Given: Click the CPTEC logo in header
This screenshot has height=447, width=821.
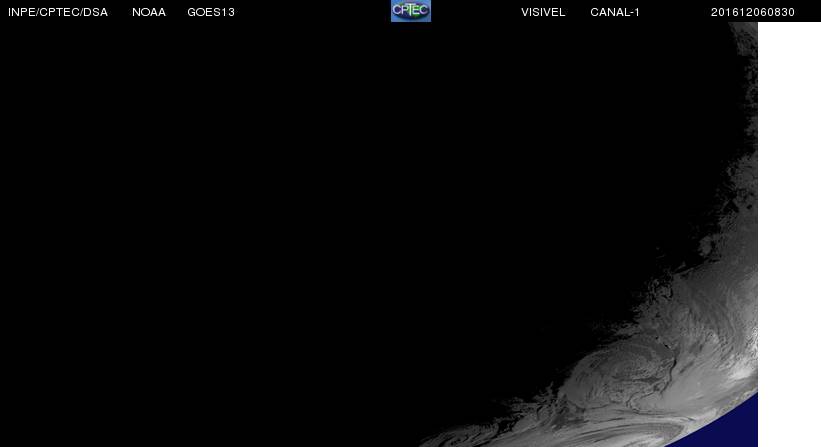Looking at the screenshot, I should (x=410, y=10).
